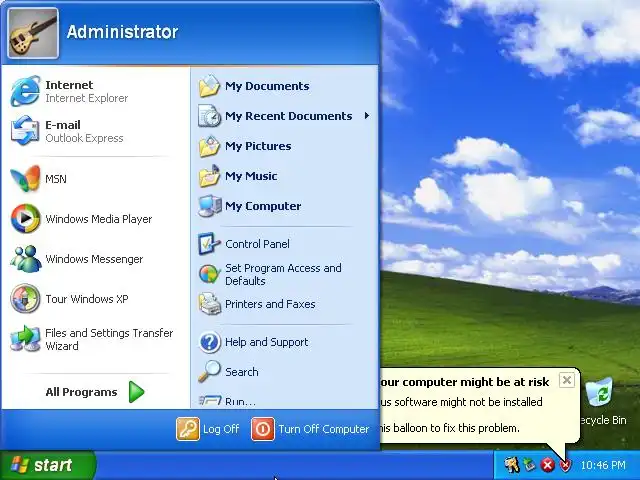Screen dimensions: 640x480
Task: Select the Run... menu entry
Action: pos(240,401)
